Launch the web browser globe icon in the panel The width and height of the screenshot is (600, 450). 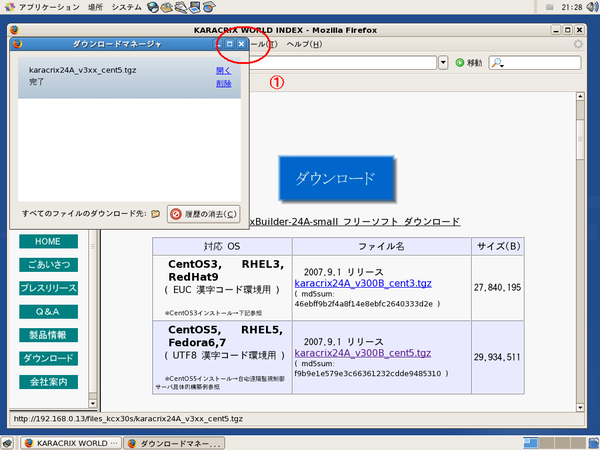(153, 7)
